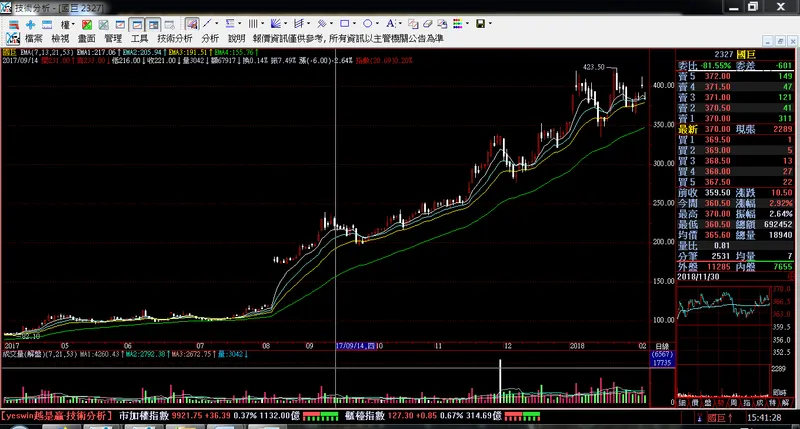Viewport: 800px width, 429px height.
Task: Select the horizontal levels drawing tool
Action: (230, 23)
